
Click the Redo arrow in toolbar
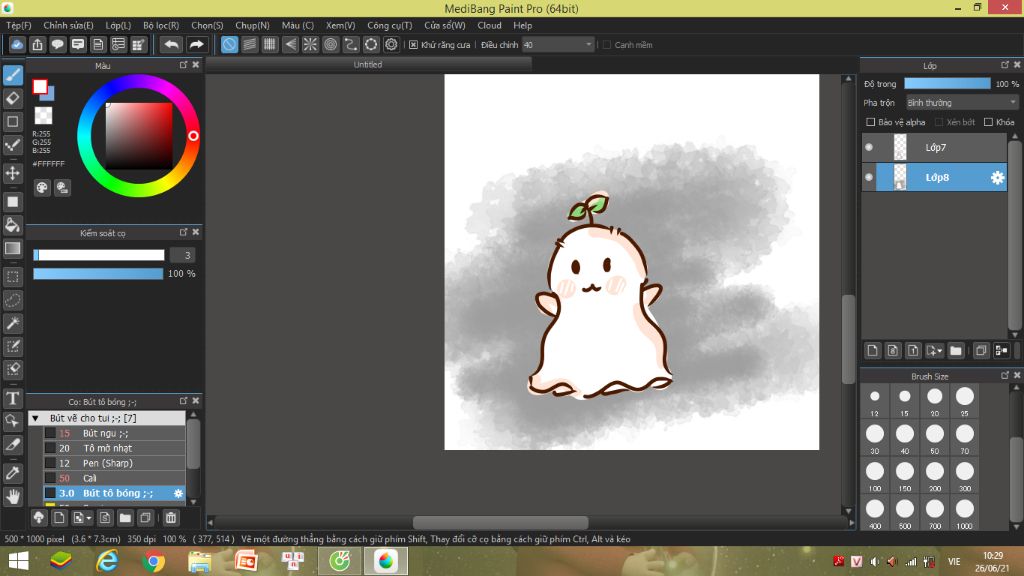click(196, 44)
